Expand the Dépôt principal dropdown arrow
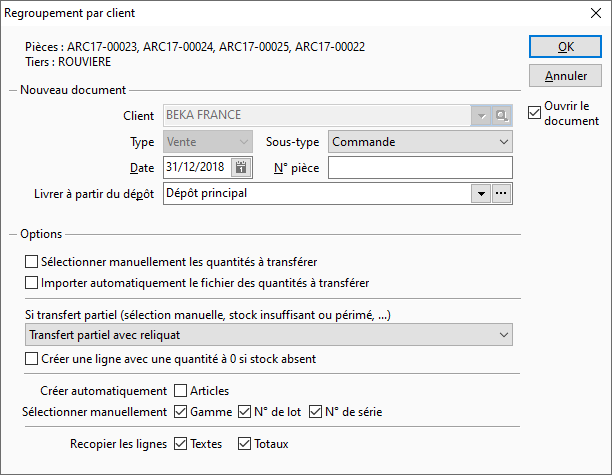612x475 pixels. tap(481, 194)
